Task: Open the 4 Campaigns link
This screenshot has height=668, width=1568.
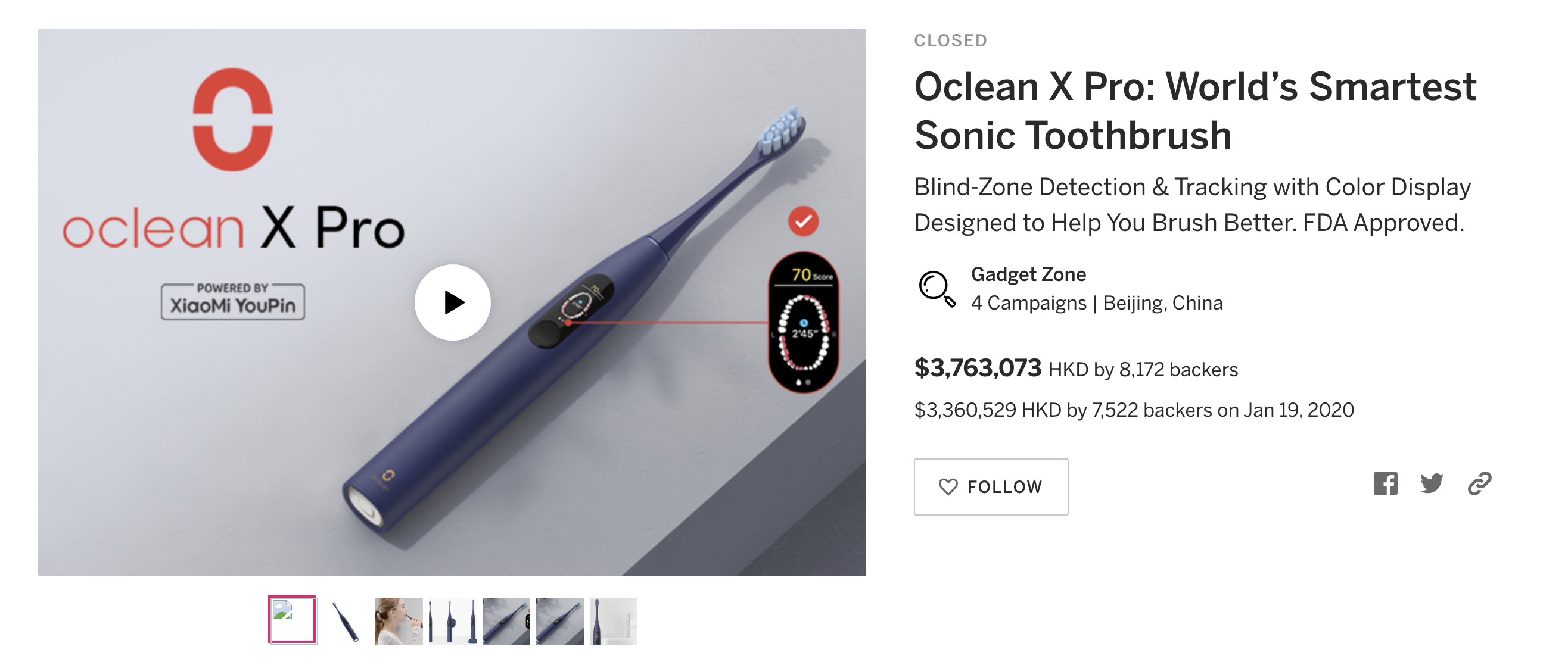Action: click(x=1028, y=303)
